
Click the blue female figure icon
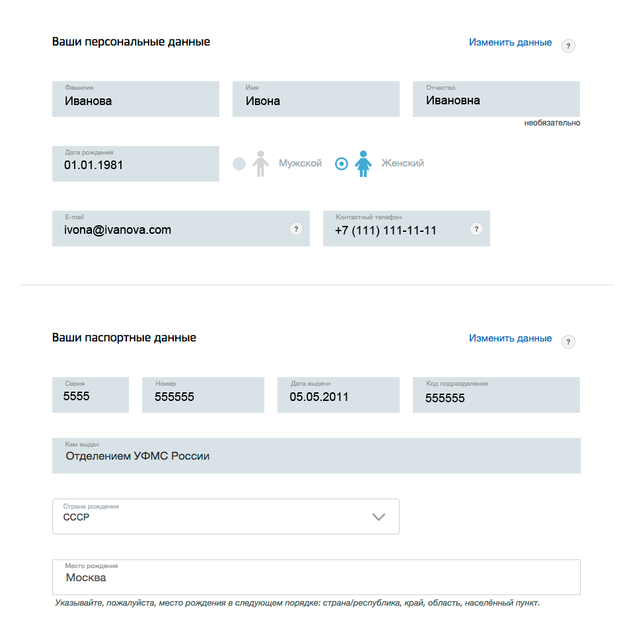tap(363, 163)
